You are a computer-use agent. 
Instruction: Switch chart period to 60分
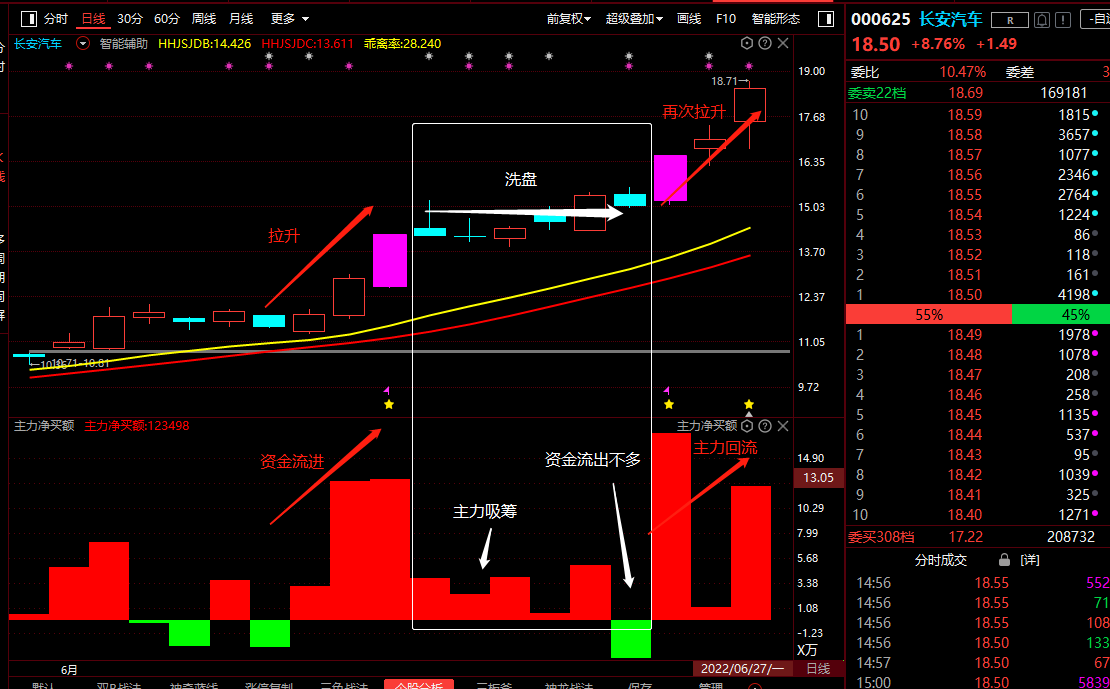(167, 18)
